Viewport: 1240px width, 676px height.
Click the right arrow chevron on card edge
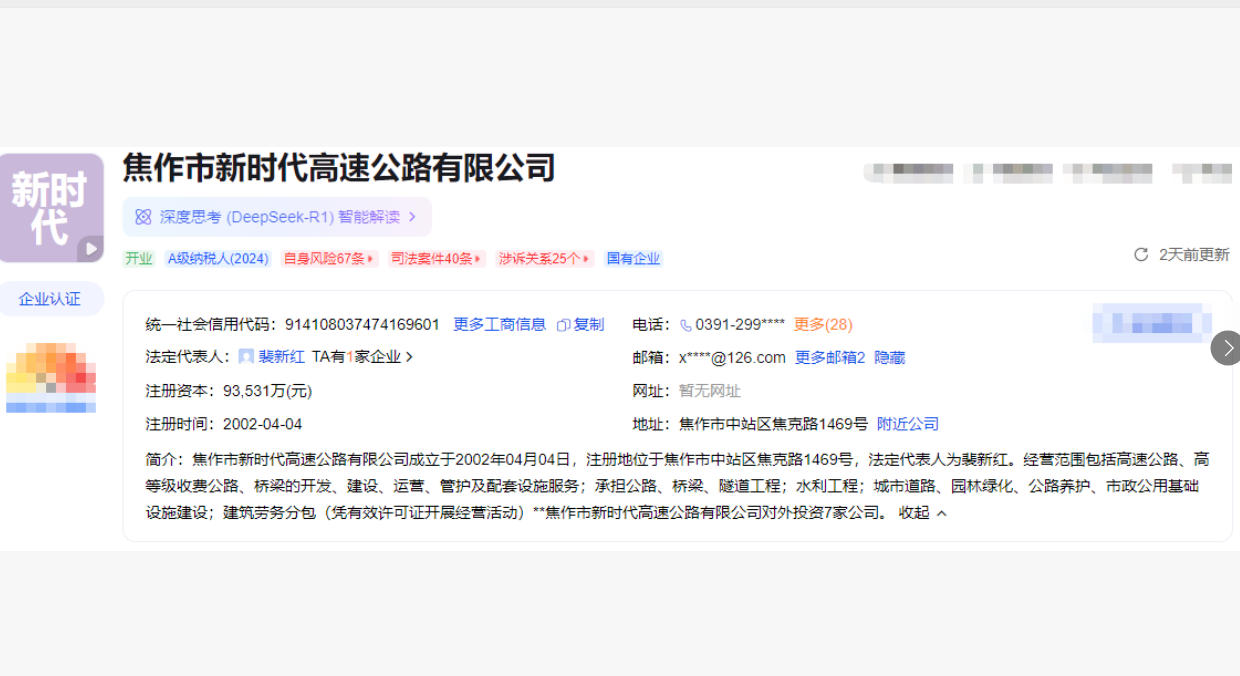pyautogui.click(x=1227, y=348)
